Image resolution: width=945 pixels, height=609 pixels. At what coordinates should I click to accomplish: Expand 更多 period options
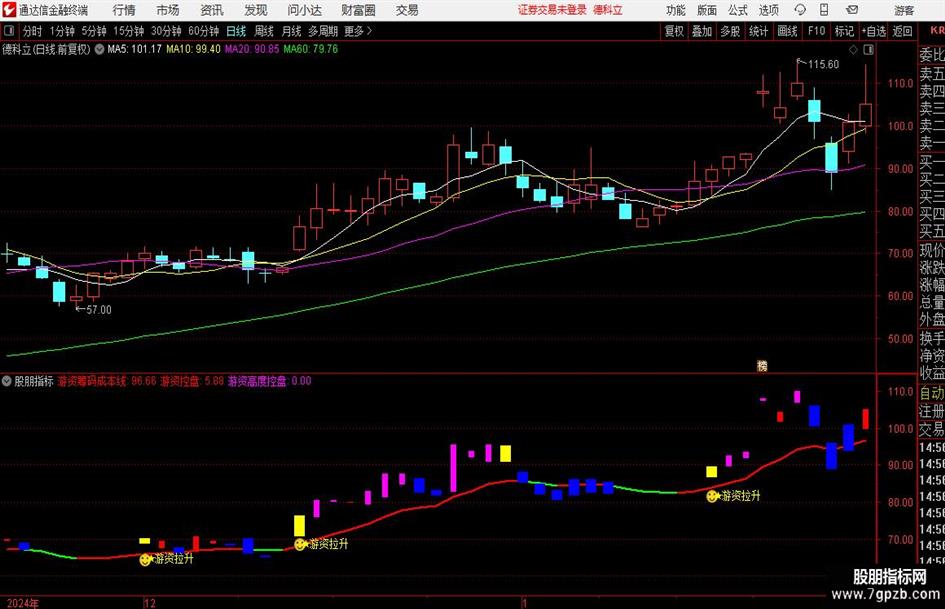click(358, 31)
